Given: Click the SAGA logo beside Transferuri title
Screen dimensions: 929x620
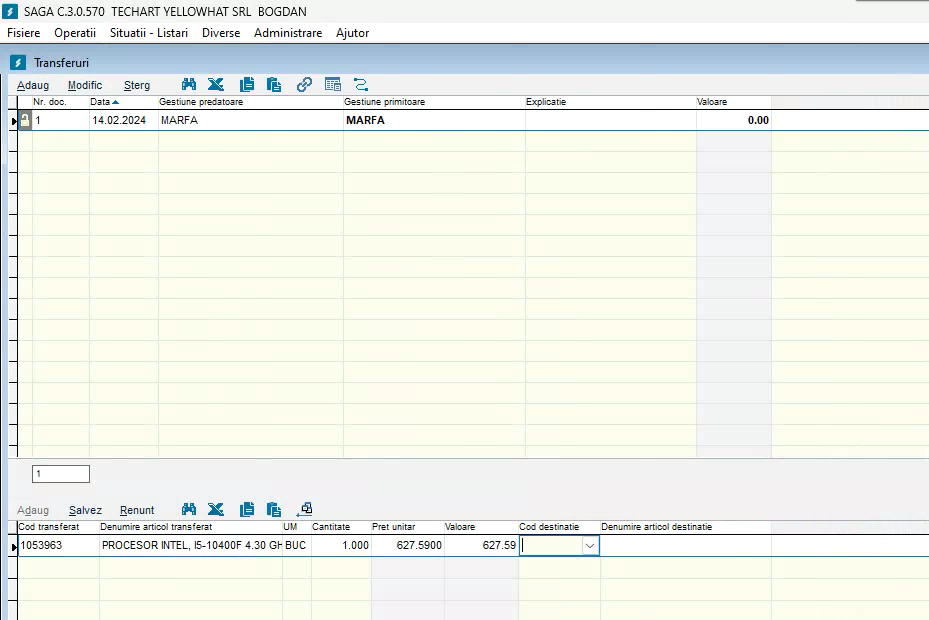Looking at the screenshot, I should point(18,62).
